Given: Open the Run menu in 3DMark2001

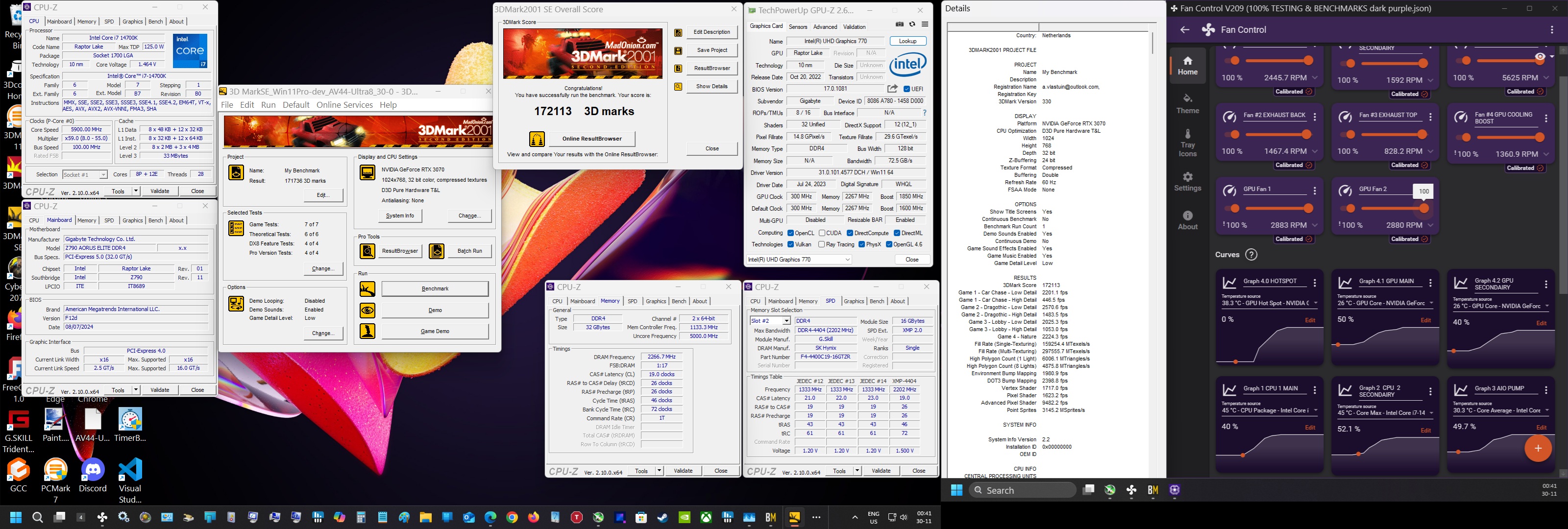Looking at the screenshot, I should tap(268, 105).
